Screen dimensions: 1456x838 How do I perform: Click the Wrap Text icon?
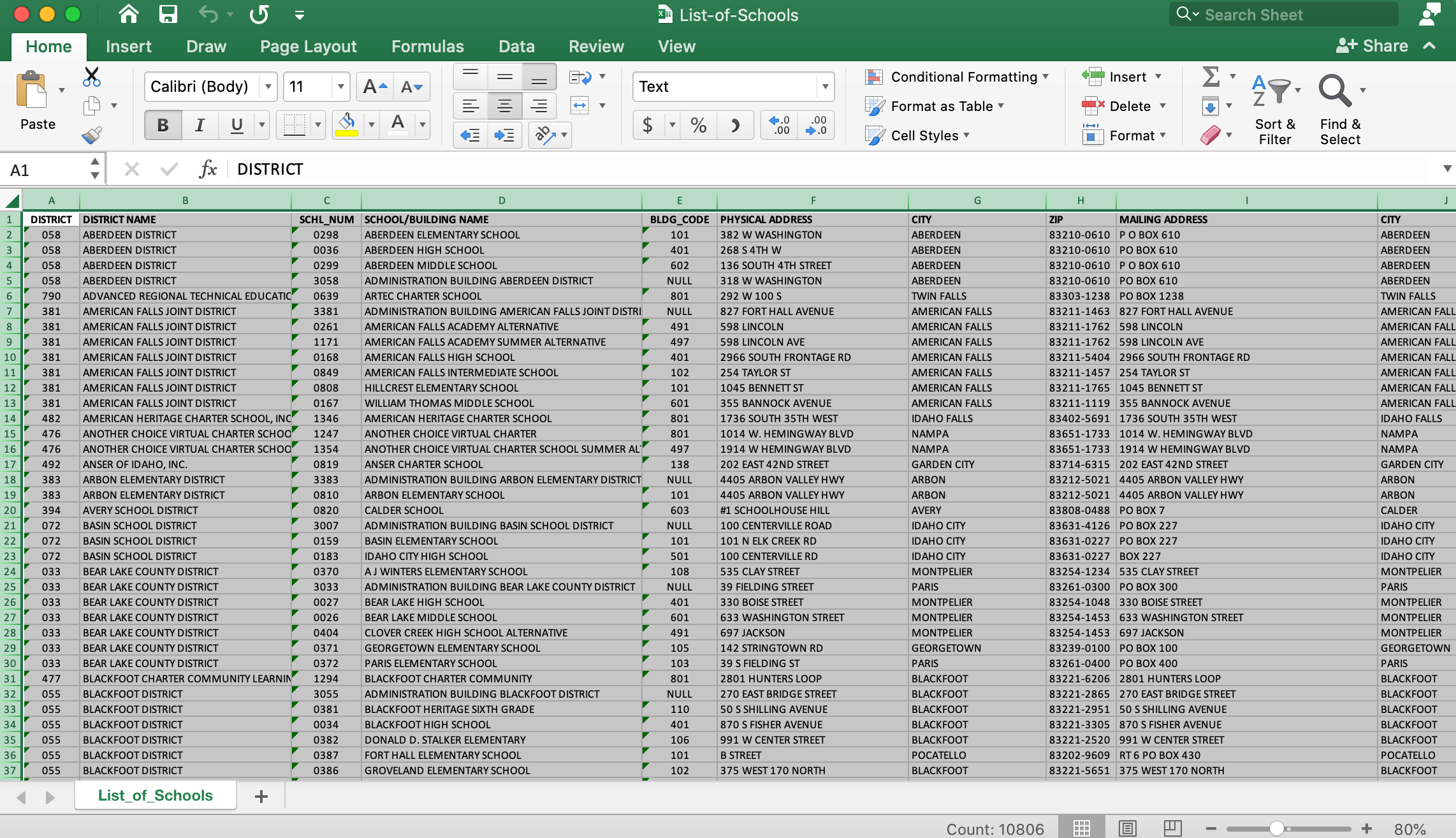click(x=580, y=77)
